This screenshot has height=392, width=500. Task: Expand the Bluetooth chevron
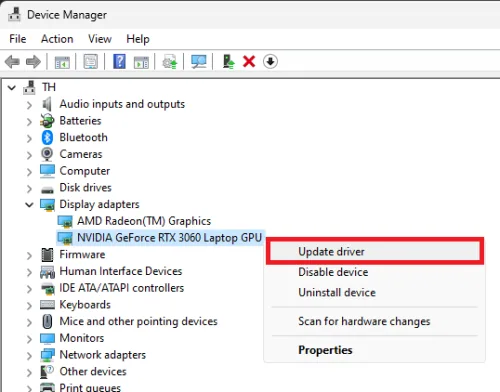[29, 138]
